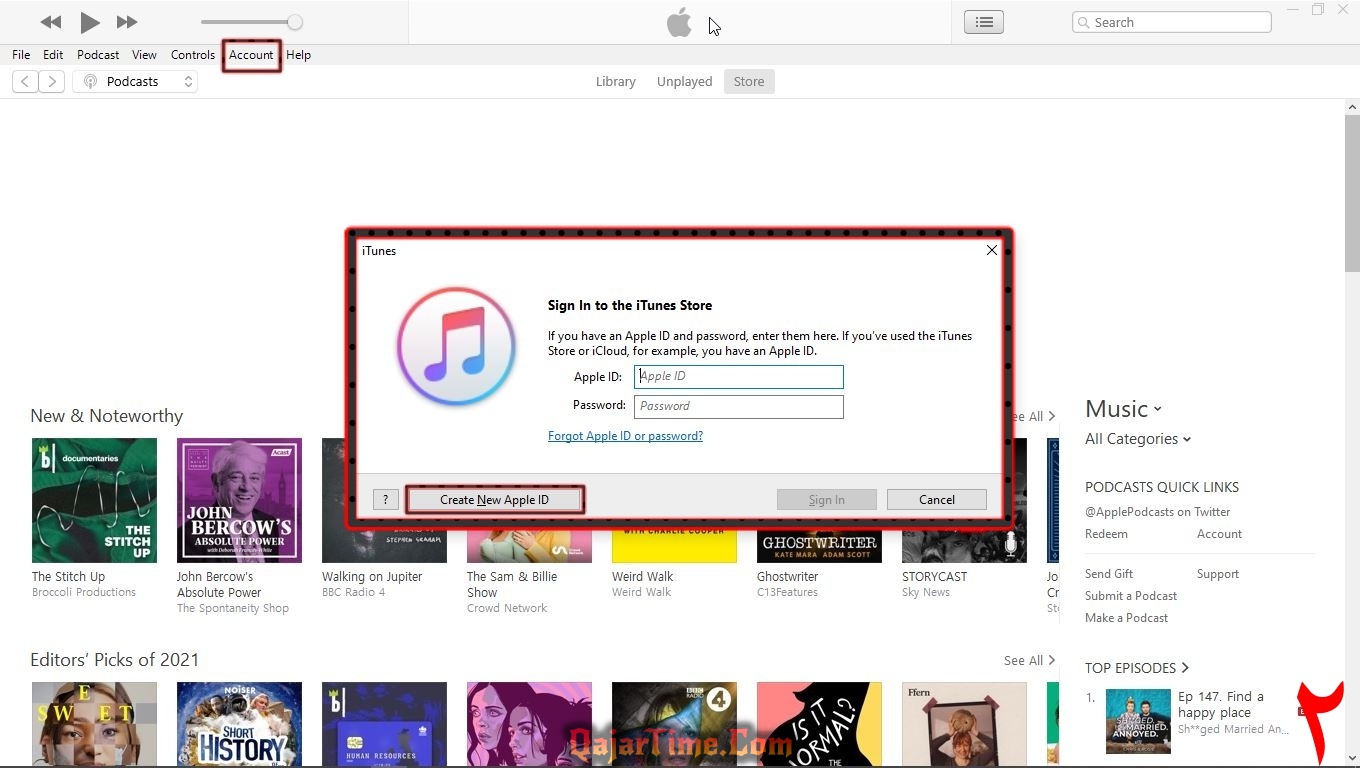The width and height of the screenshot is (1360, 768).
Task: Switch to the Library tab
Action: pos(615,82)
